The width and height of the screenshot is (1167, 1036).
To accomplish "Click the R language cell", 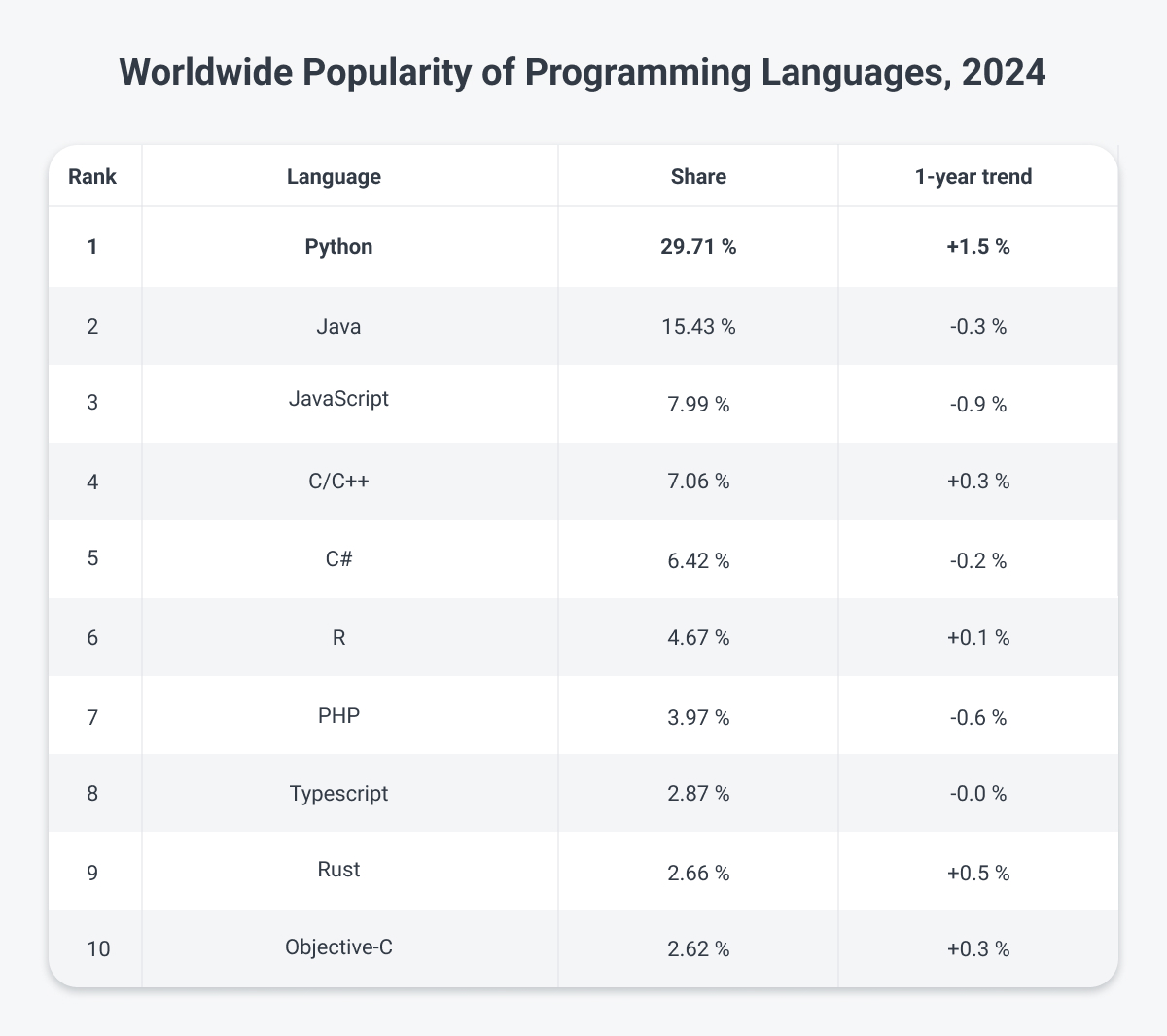I will click(x=337, y=638).
